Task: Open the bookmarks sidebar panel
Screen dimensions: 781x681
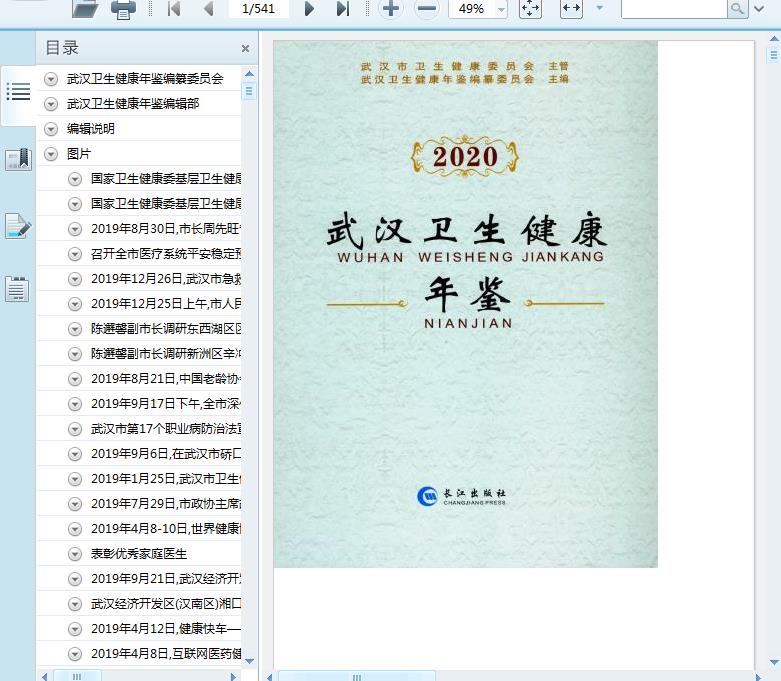Action: coord(18,160)
